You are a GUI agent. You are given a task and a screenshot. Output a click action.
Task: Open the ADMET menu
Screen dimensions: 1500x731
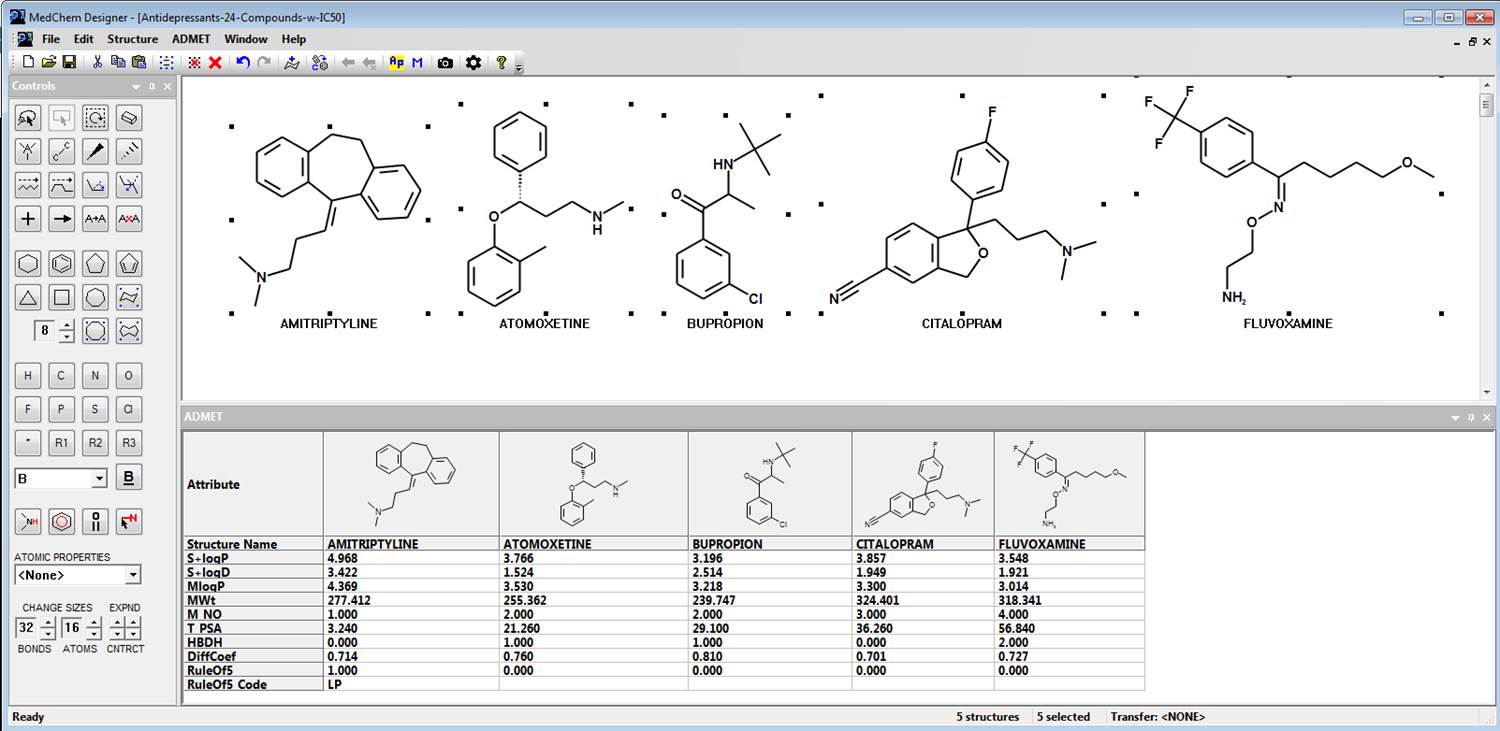[x=191, y=39]
